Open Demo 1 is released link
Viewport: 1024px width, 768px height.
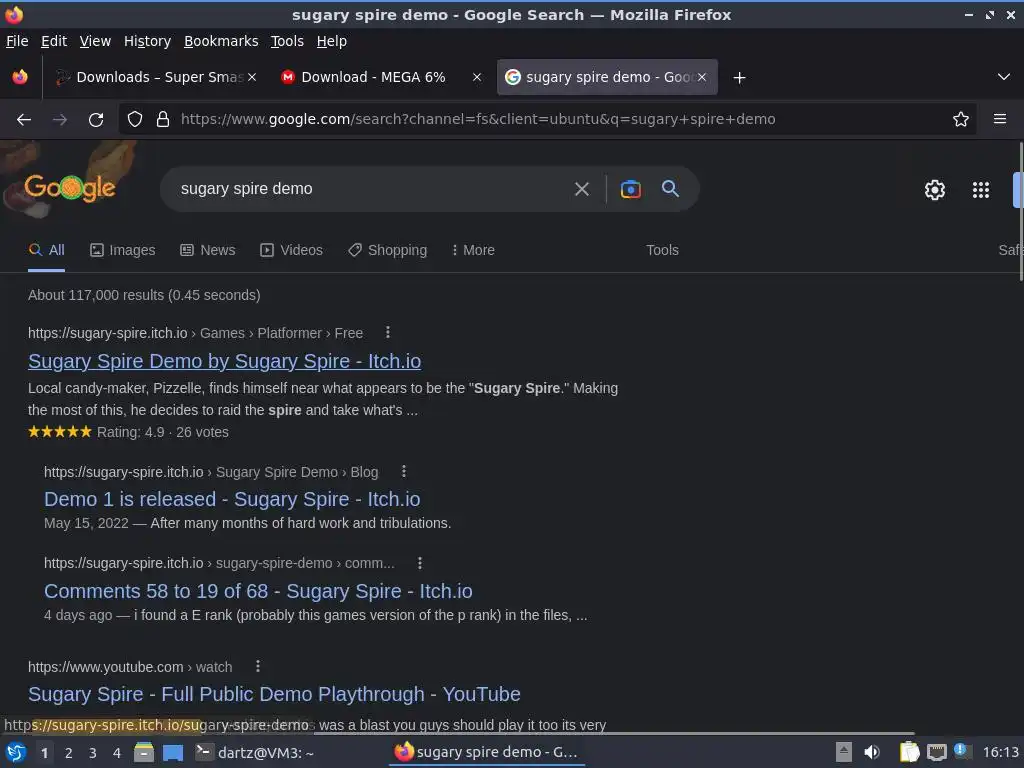tap(232, 499)
